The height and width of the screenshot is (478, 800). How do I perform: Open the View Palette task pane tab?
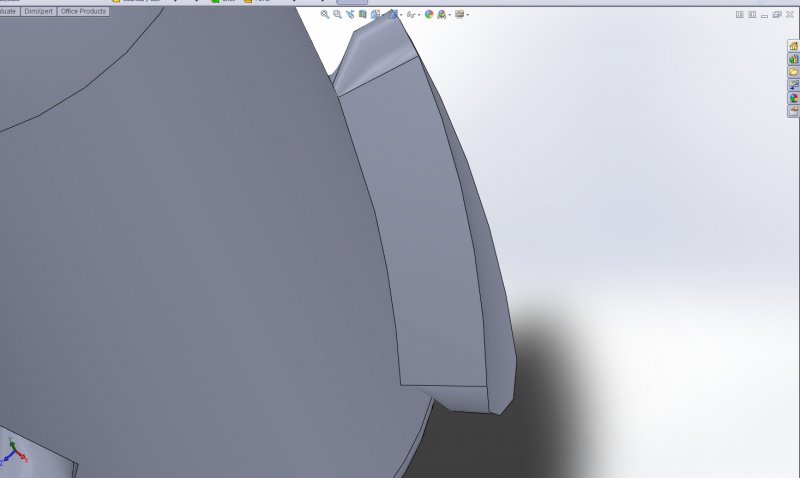793,85
